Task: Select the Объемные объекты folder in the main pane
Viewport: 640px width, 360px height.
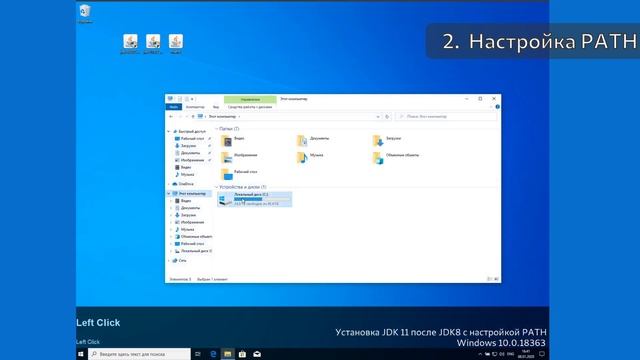Action: coord(396,158)
